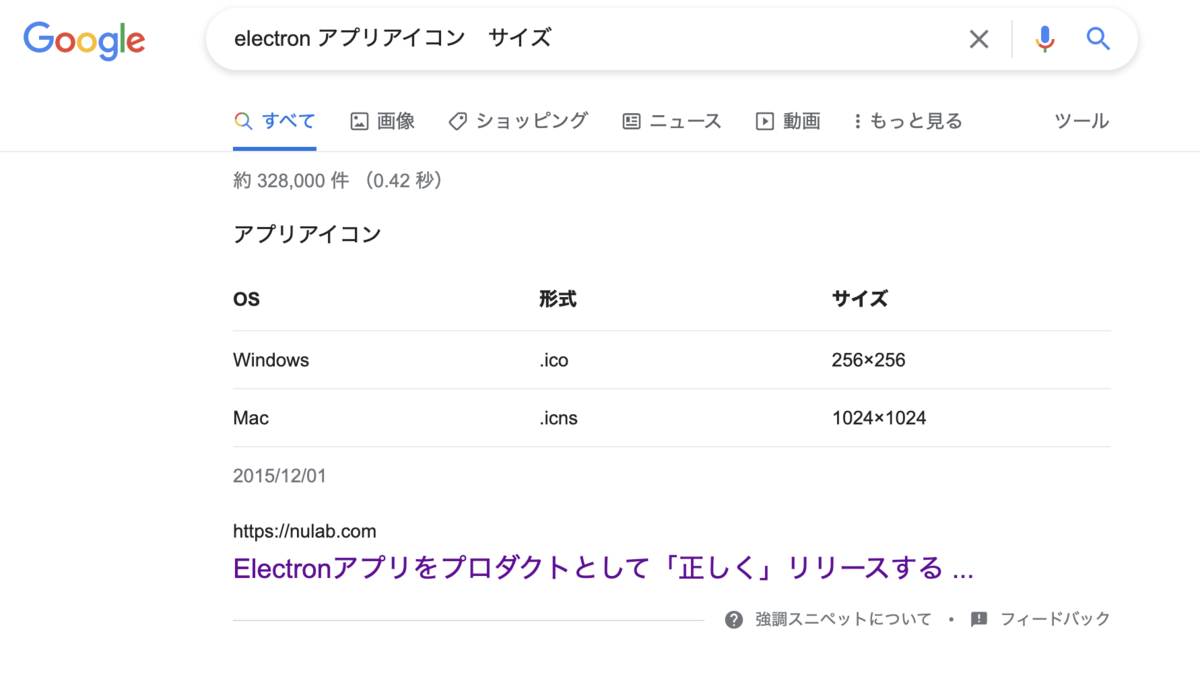Click the 1024×1024 size cell

pyautogui.click(x=879, y=418)
